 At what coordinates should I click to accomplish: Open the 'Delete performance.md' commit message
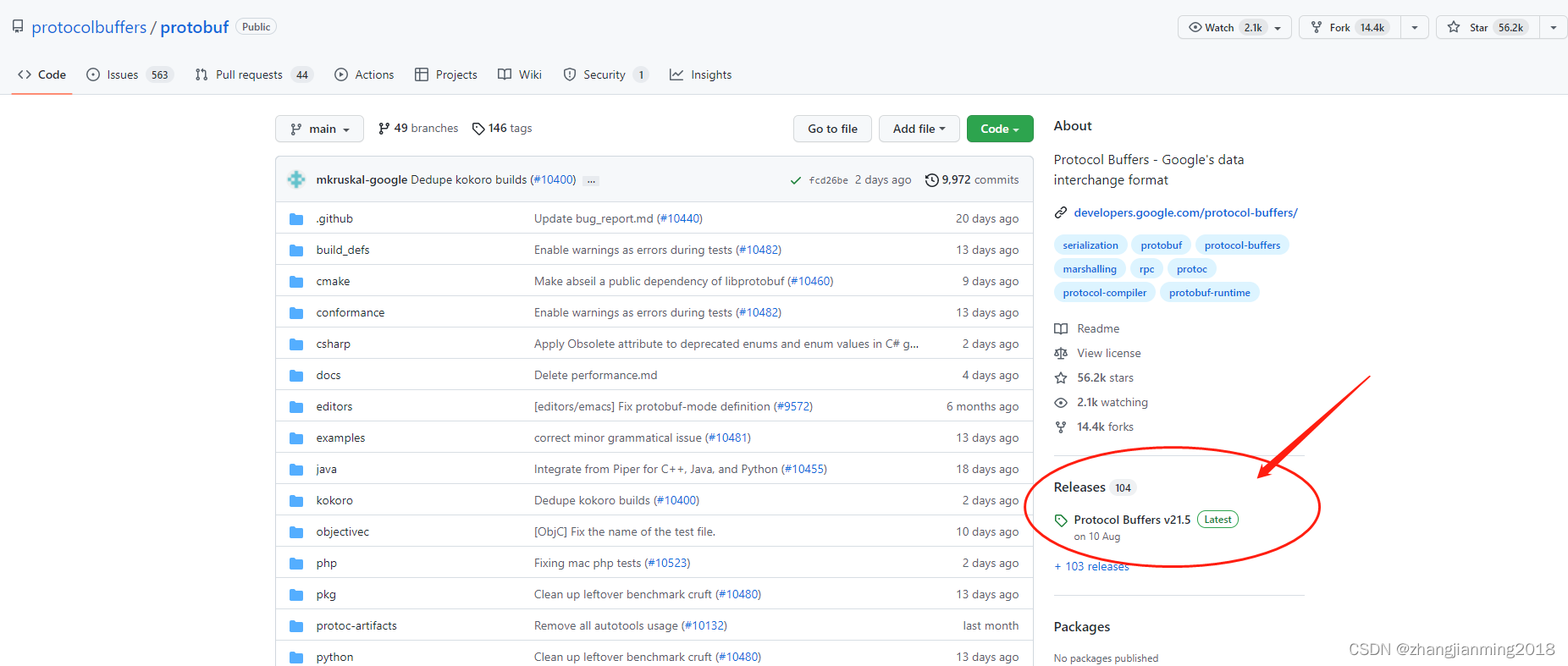tap(595, 375)
